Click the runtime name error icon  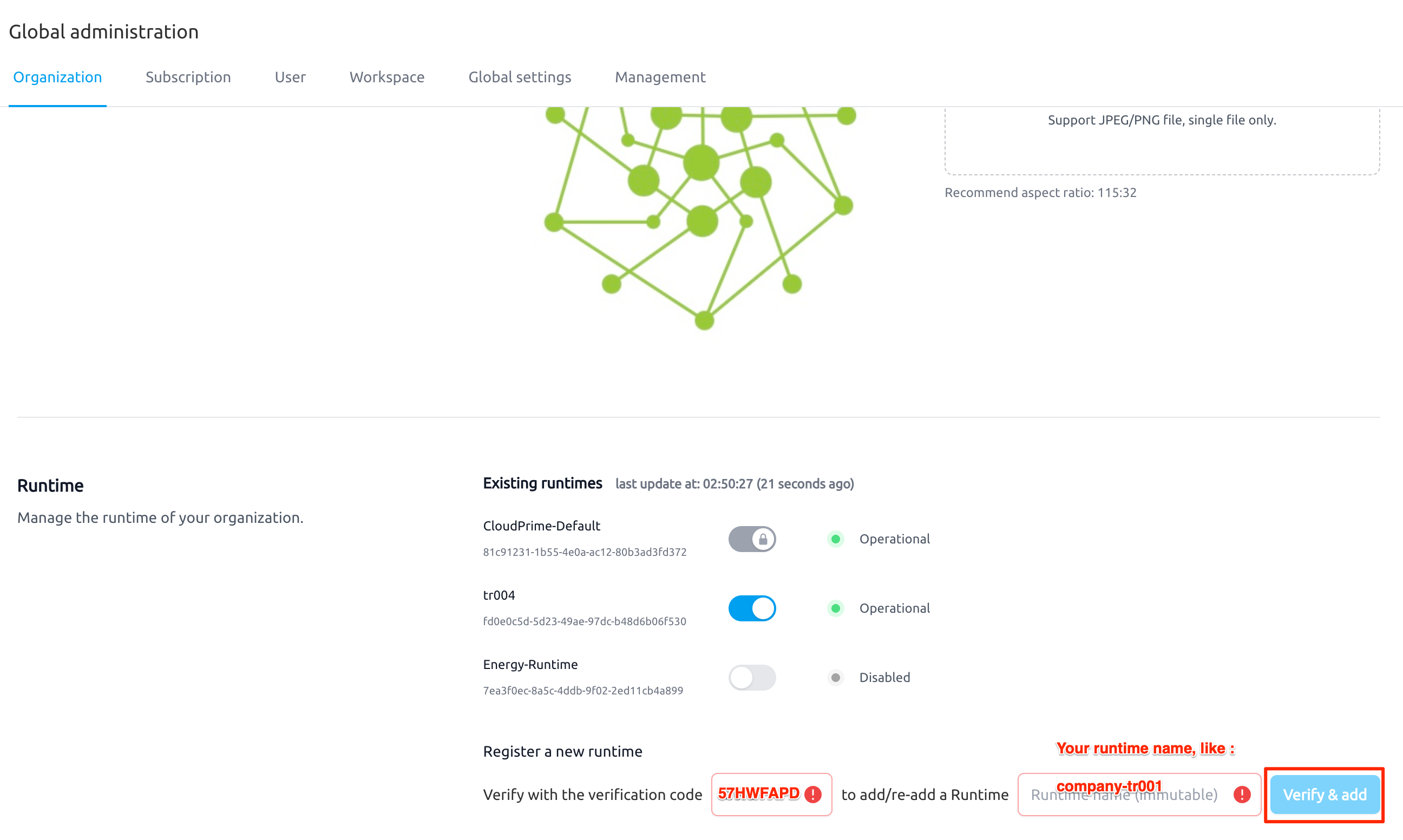pos(1242,794)
